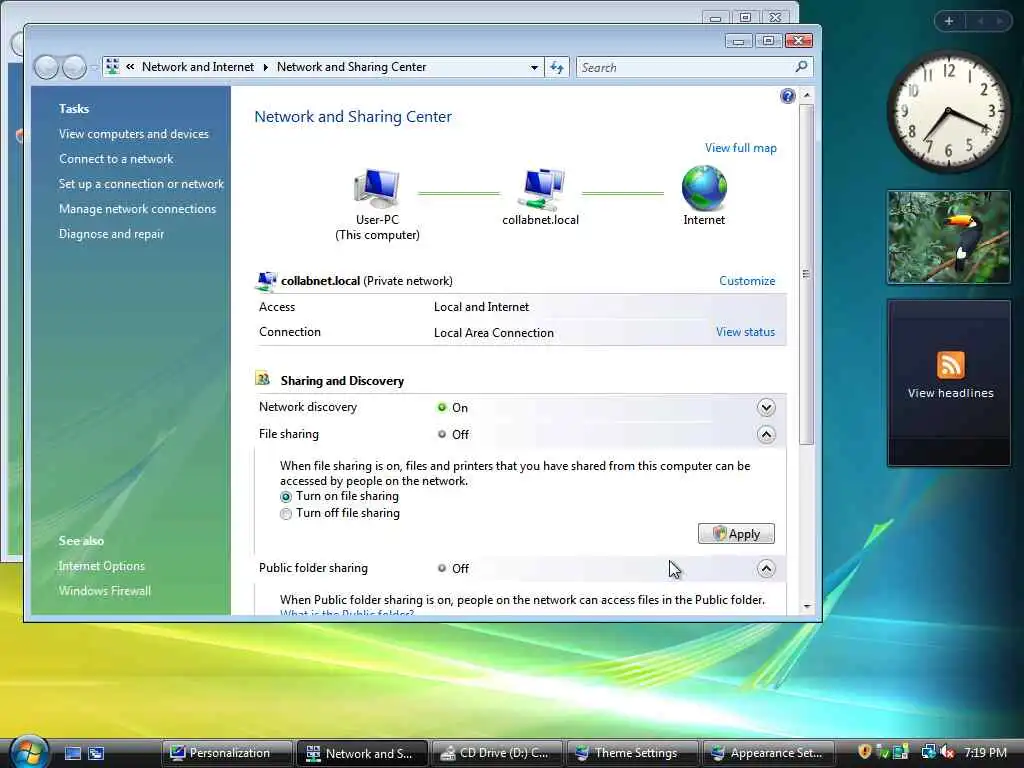Click the 7:19 PM taskbar clock
Viewport: 1024px width, 768px height.
tap(985, 752)
